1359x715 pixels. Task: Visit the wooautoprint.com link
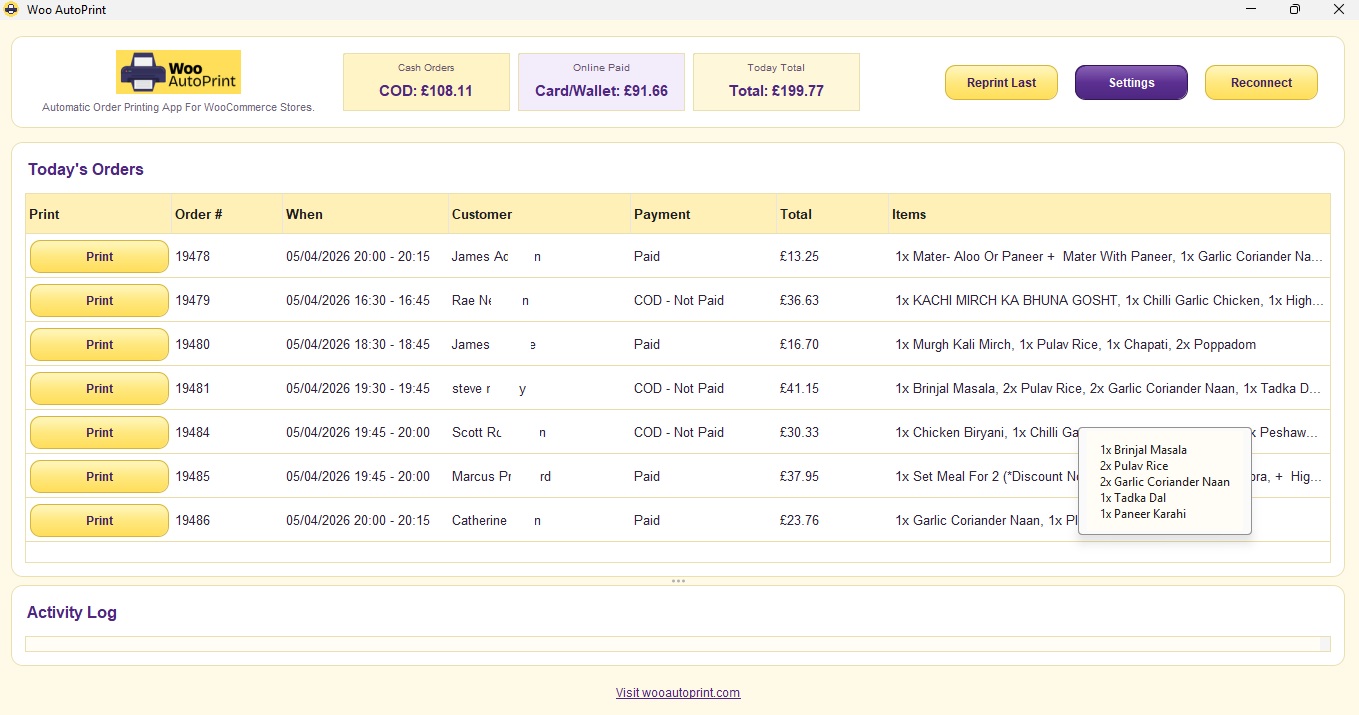pos(678,692)
